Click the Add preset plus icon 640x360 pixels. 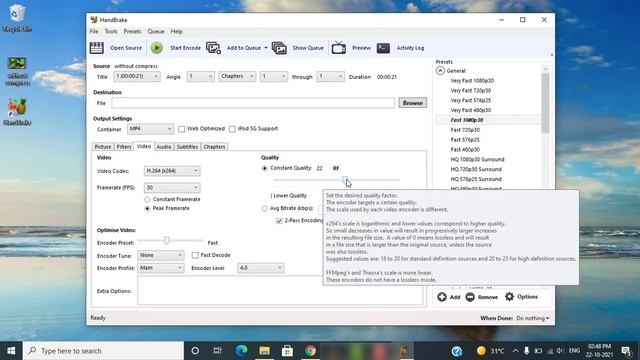(x=442, y=297)
